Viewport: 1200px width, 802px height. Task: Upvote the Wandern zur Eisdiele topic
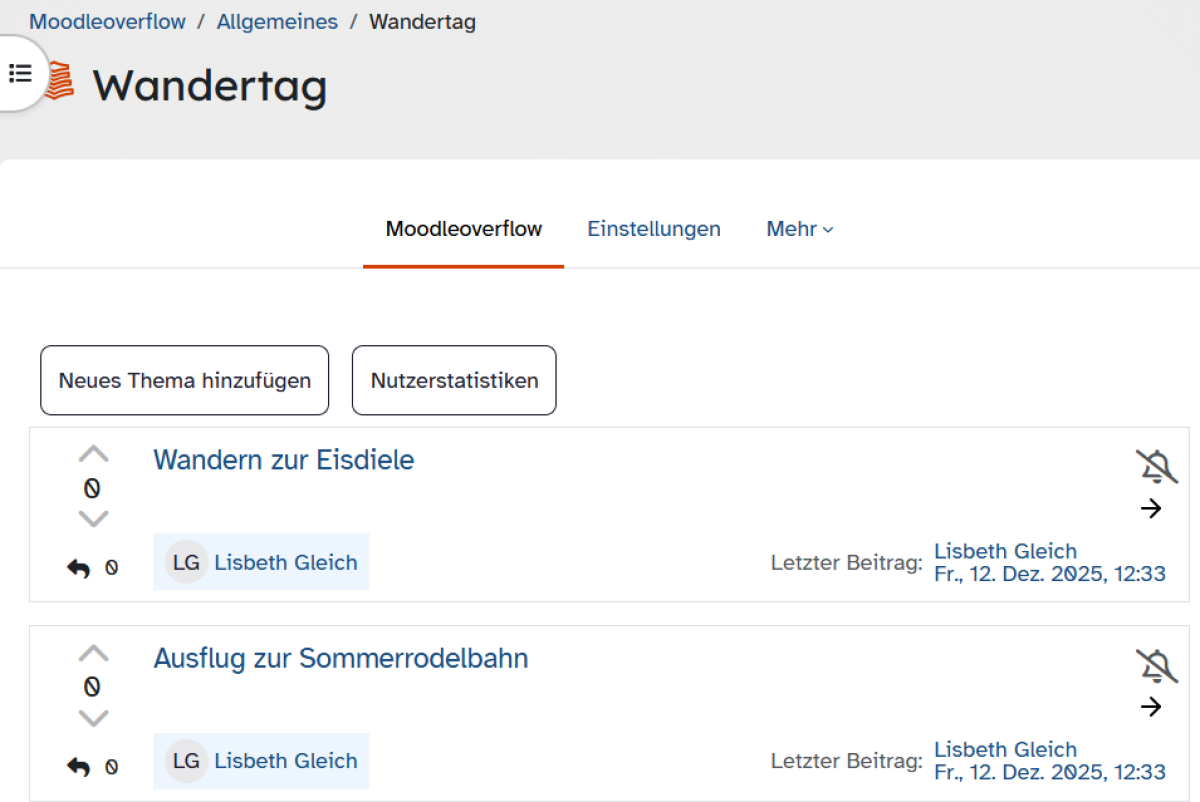click(93, 455)
